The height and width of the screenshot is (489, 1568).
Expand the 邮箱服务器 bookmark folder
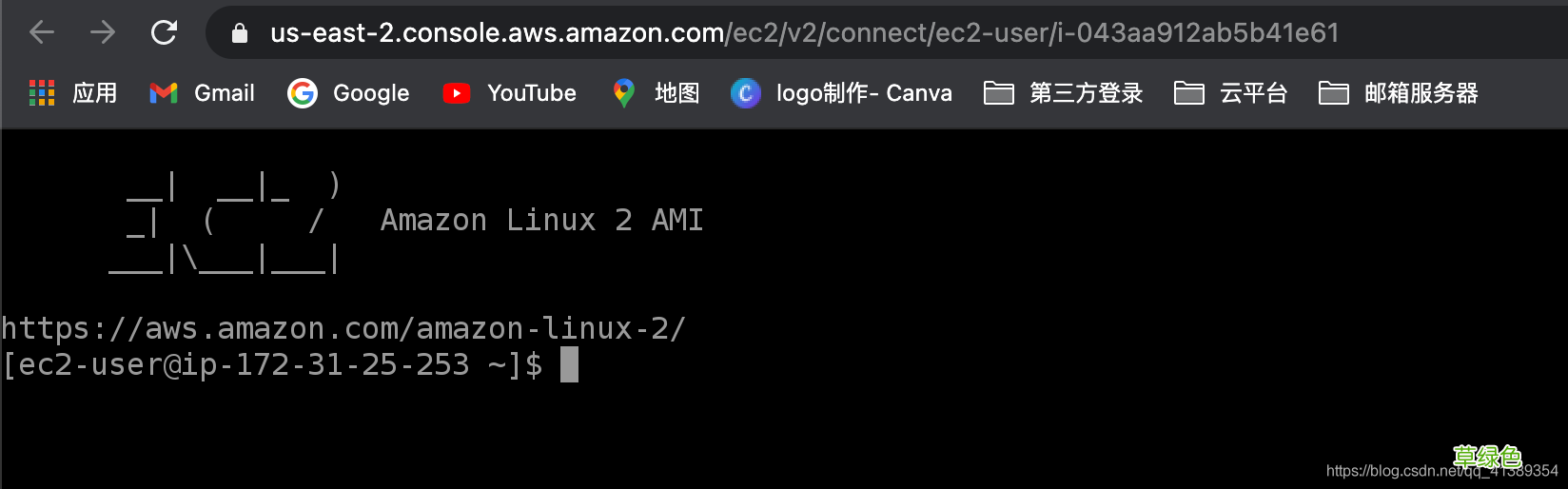(x=1398, y=93)
